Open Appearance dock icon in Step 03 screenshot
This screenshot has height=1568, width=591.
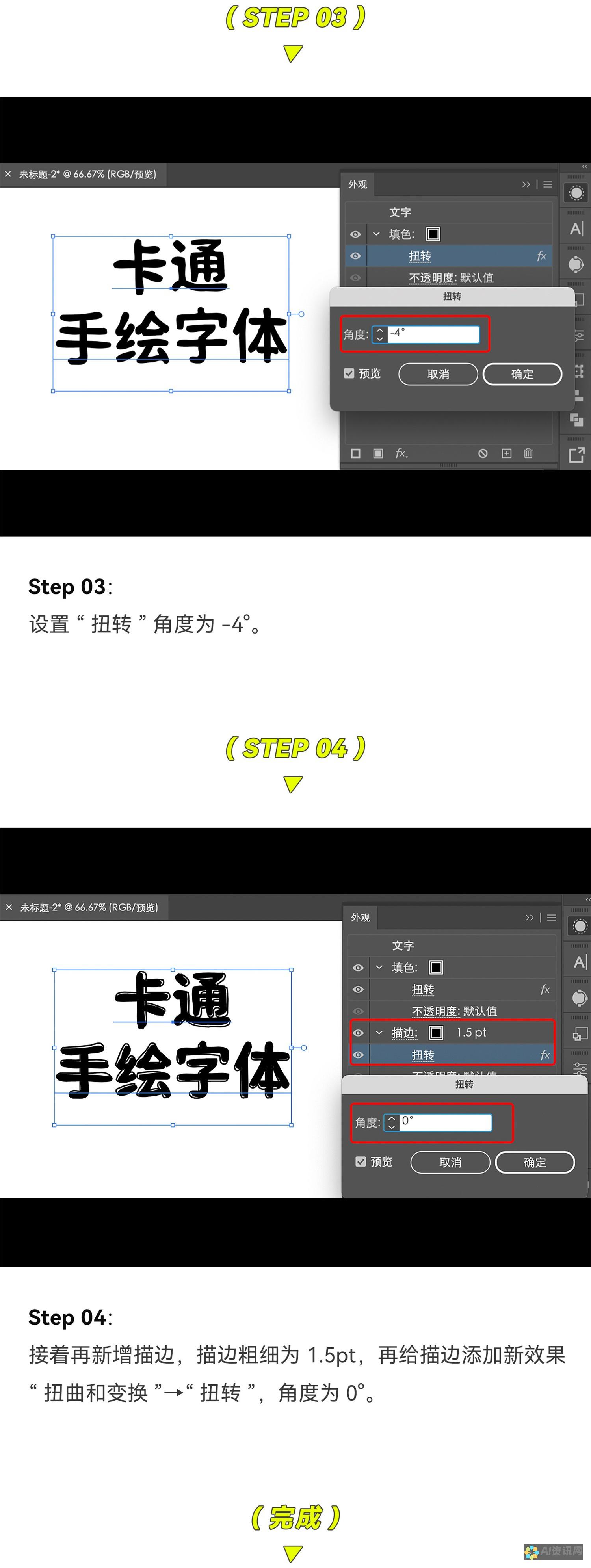tap(576, 193)
